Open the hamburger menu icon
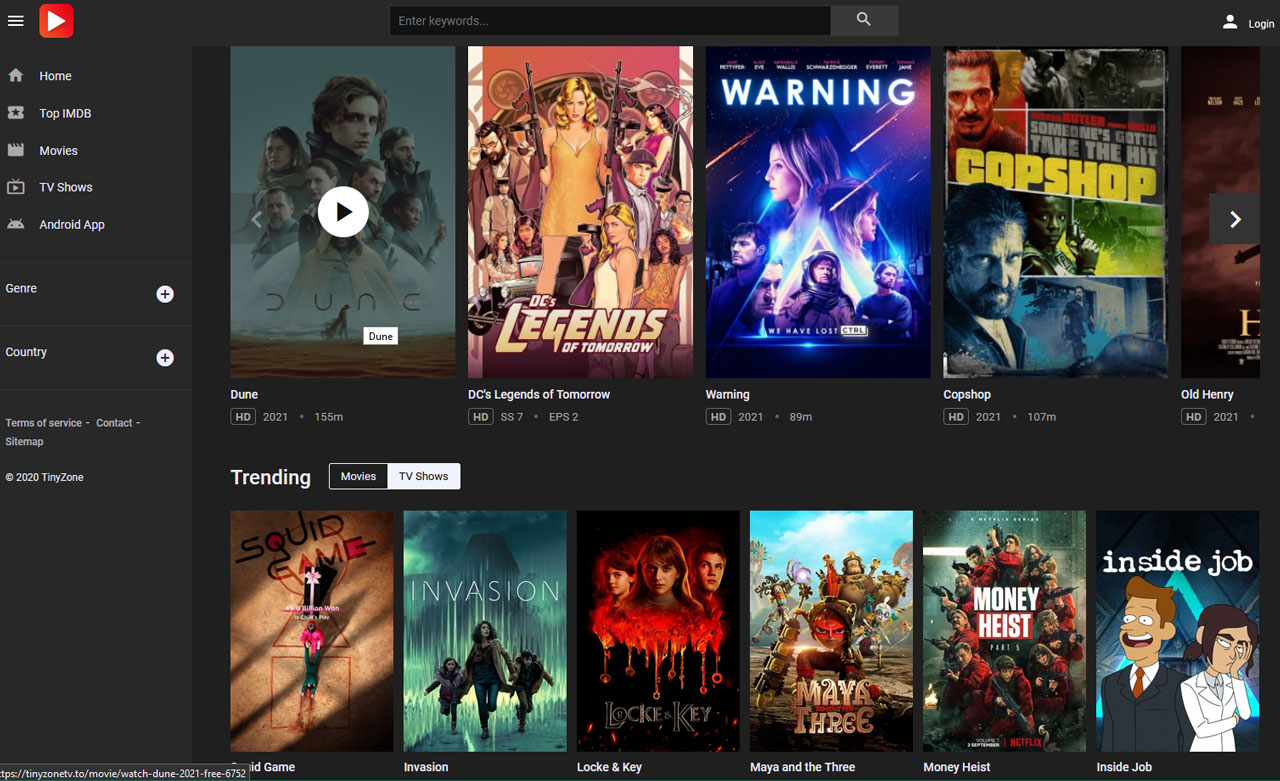The height and width of the screenshot is (781, 1280). point(15,21)
